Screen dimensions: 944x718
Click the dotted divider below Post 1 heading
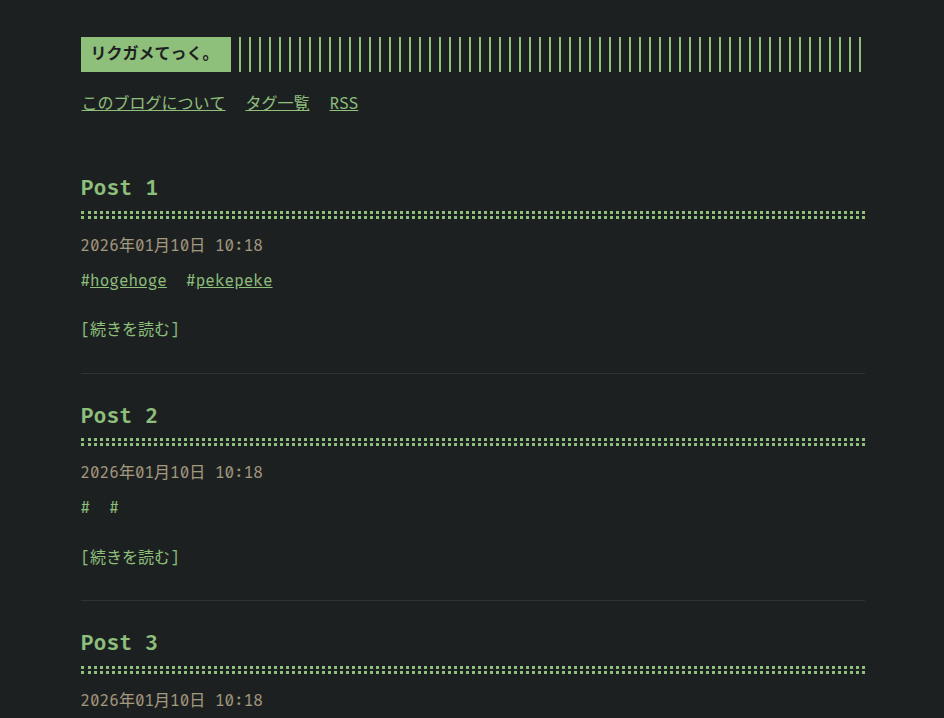tap(472, 213)
